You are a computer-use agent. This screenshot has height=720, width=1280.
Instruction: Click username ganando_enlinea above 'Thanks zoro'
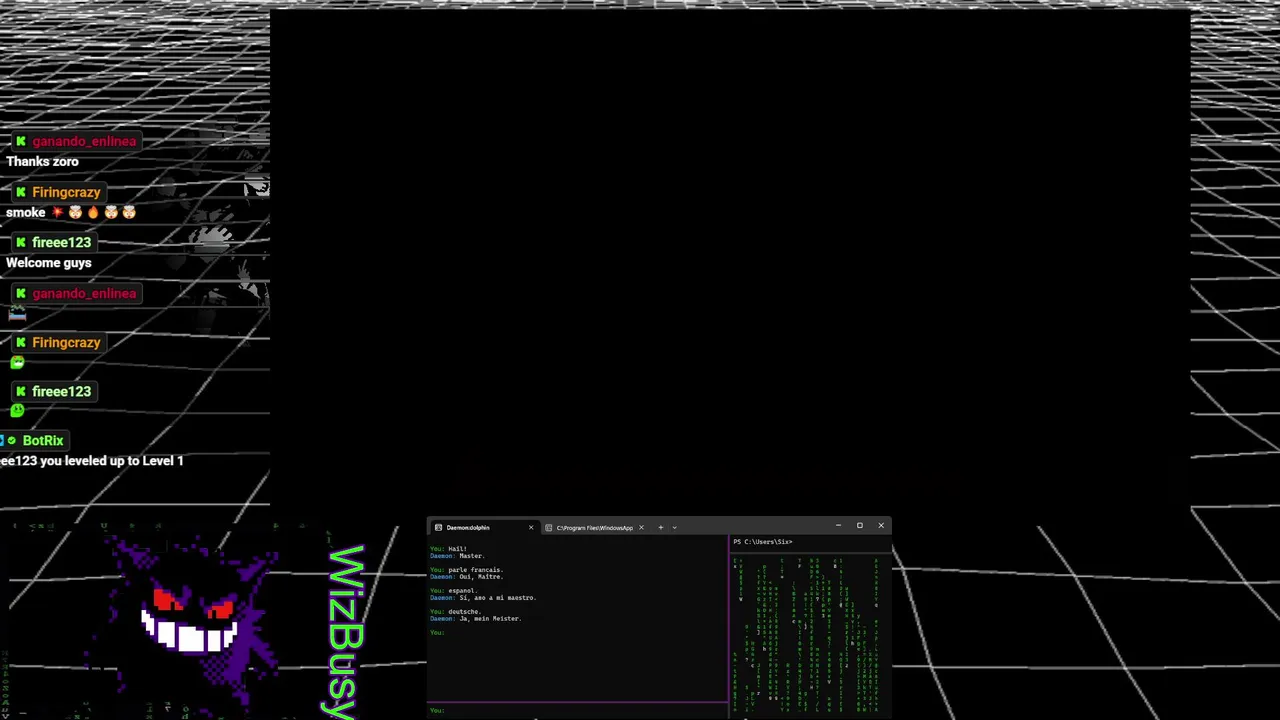84,141
